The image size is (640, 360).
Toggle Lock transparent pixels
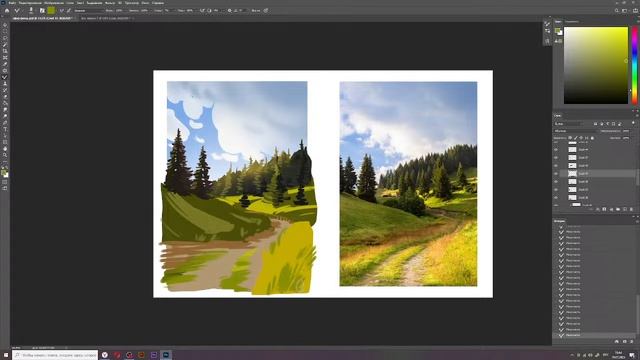pos(570,138)
